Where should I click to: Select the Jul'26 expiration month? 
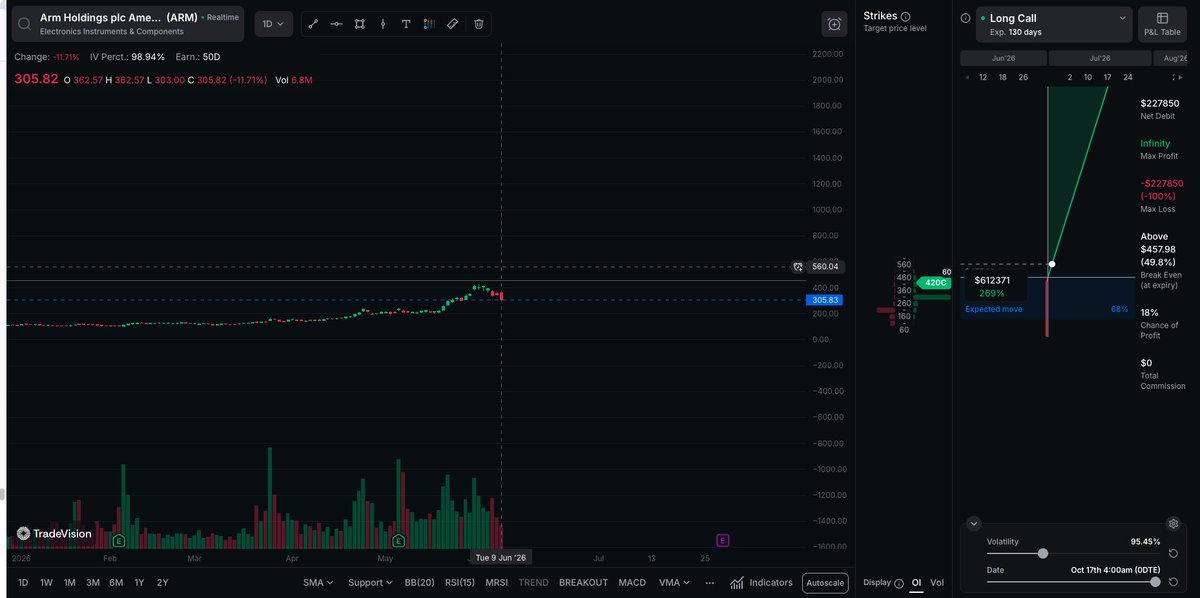(x=1100, y=59)
